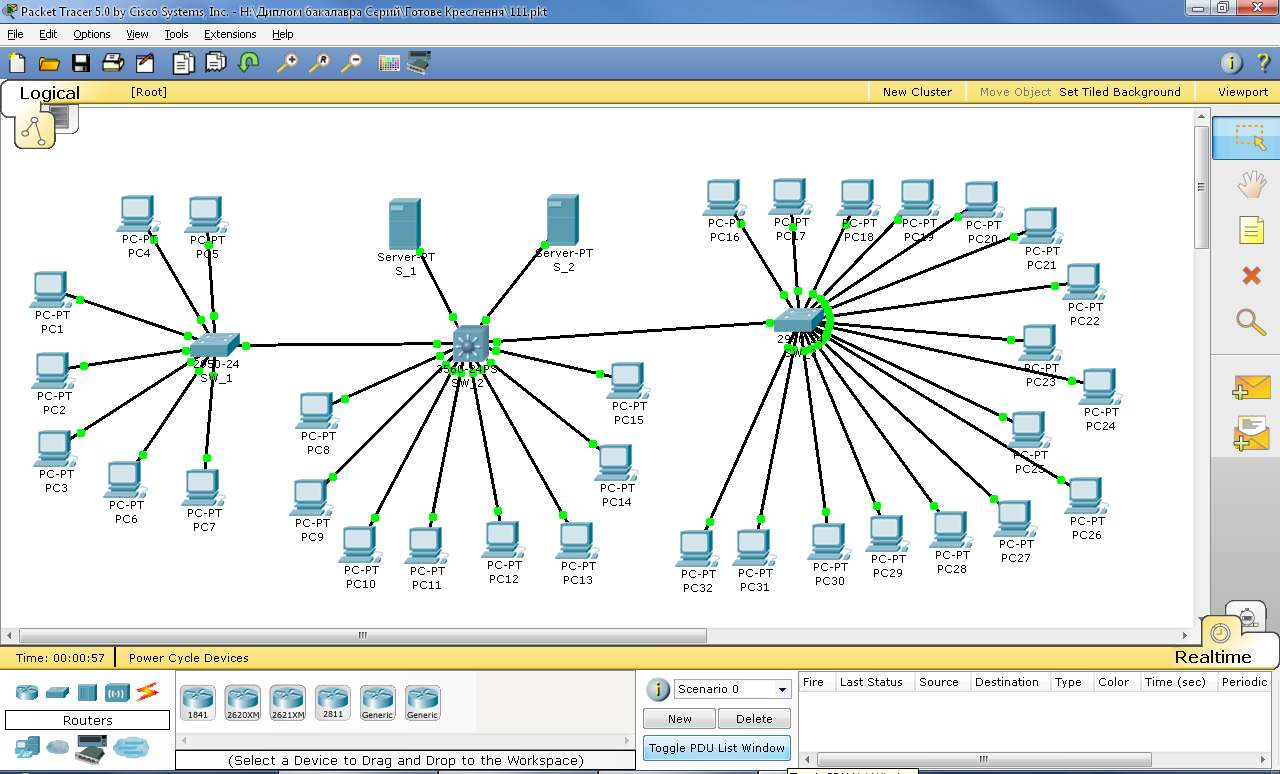Pick the 2621XM router model
The height and width of the screenshot is (774, 1280).
click(x=287, y=702)
